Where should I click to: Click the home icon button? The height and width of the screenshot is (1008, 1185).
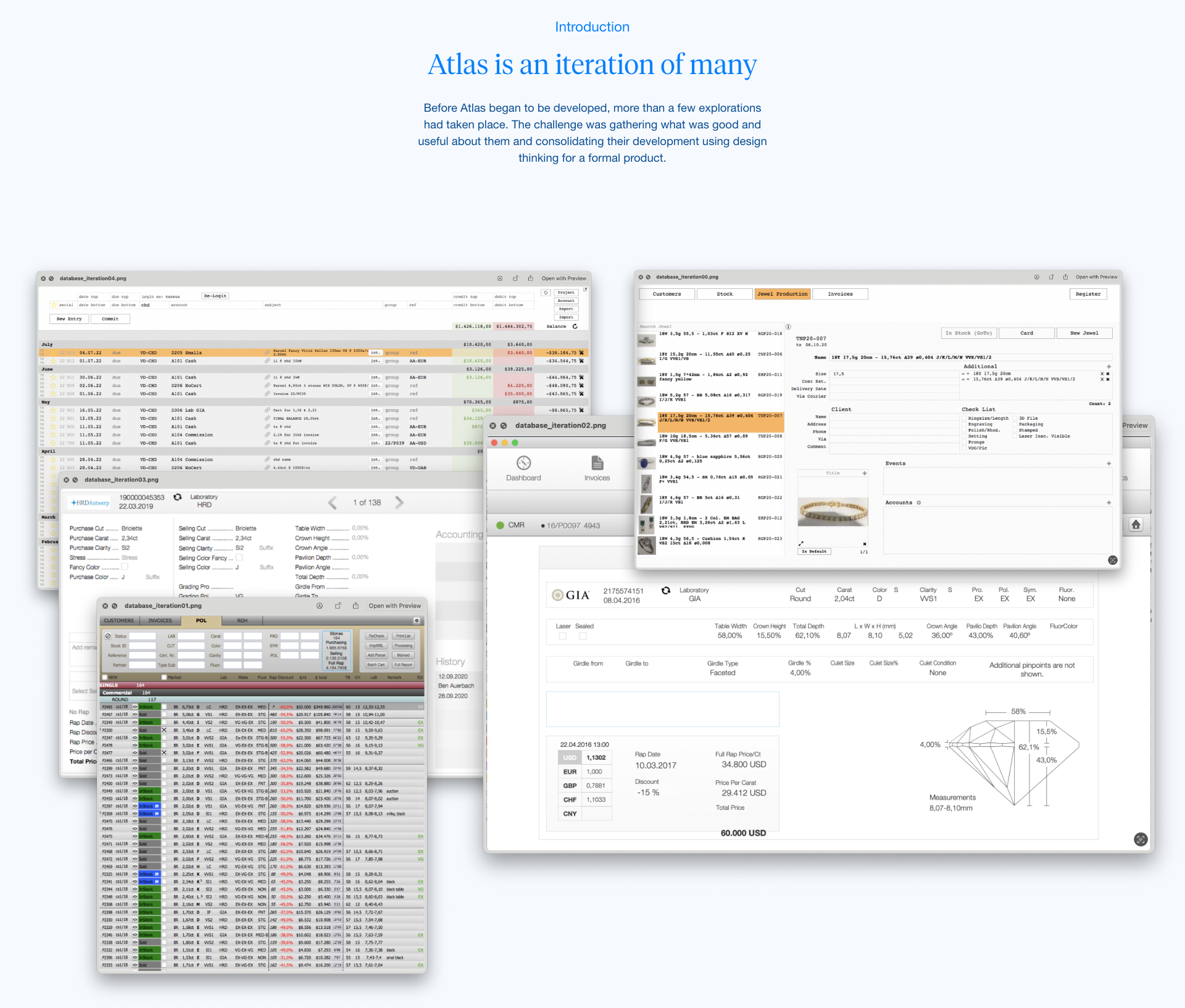coord(1136,525)
